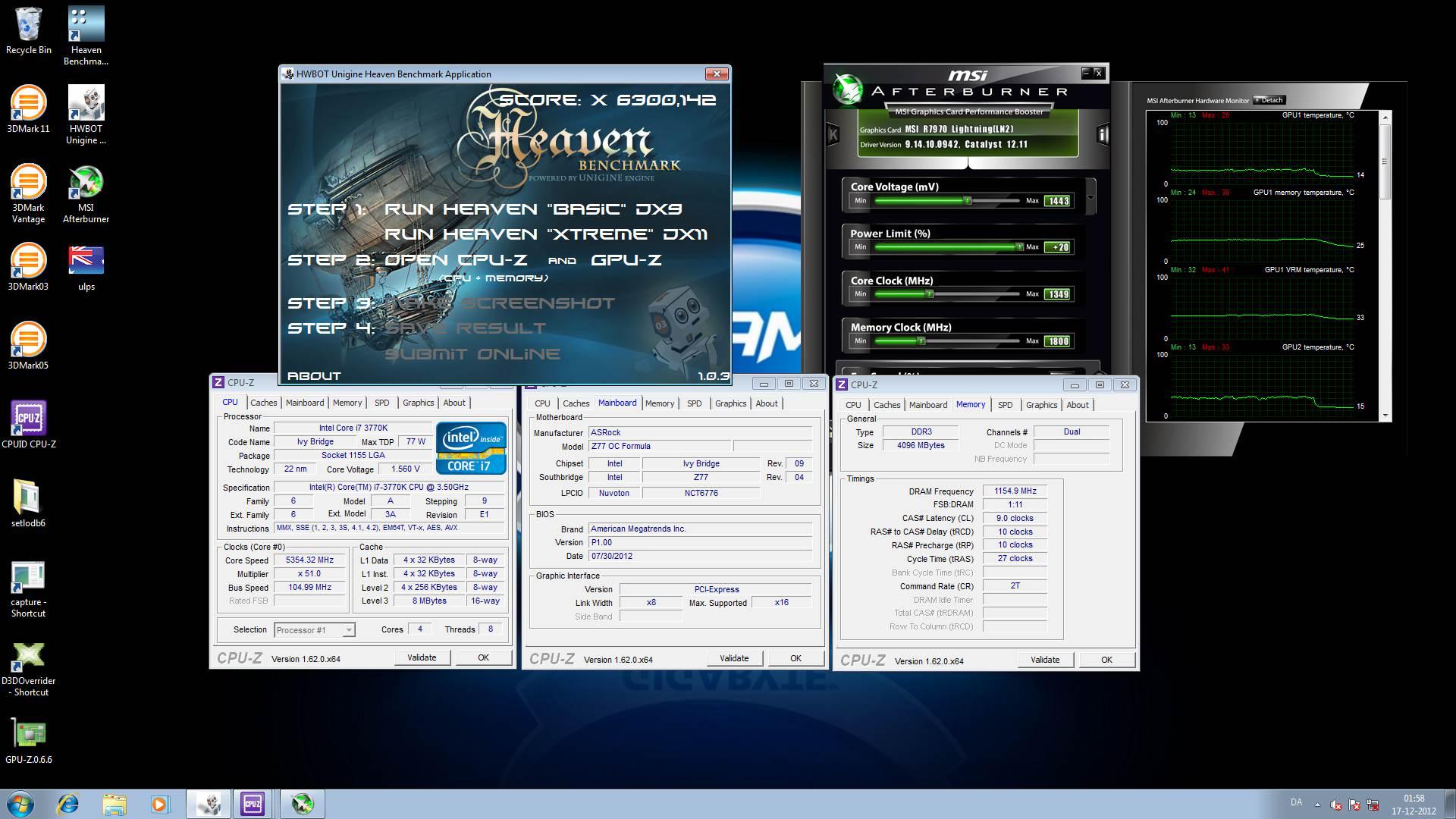Click OK in the left CPU-Z window
This screenshot has height=819, width=1456.
coord(483,657)
